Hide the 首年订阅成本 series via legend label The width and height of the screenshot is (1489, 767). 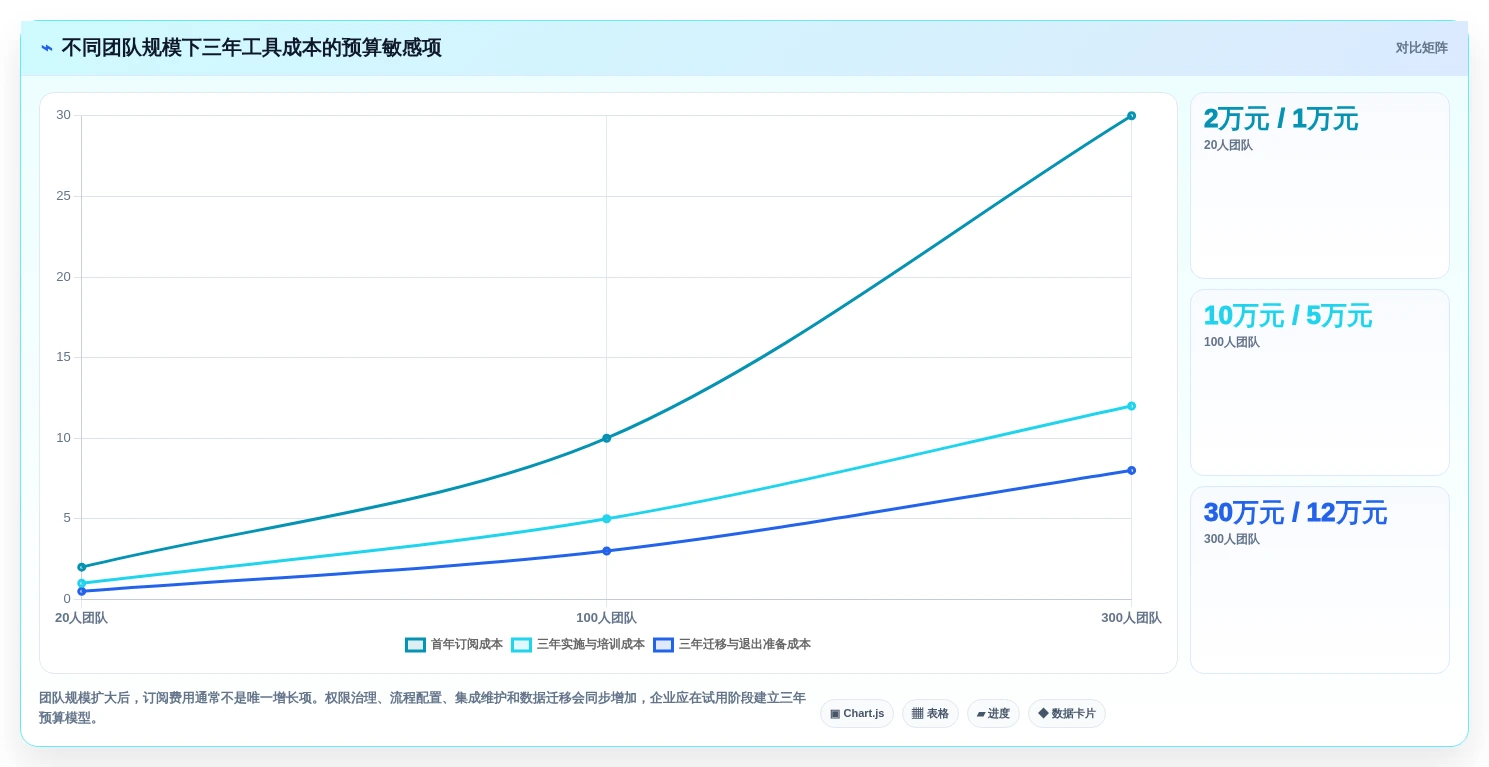pos(466,645)
